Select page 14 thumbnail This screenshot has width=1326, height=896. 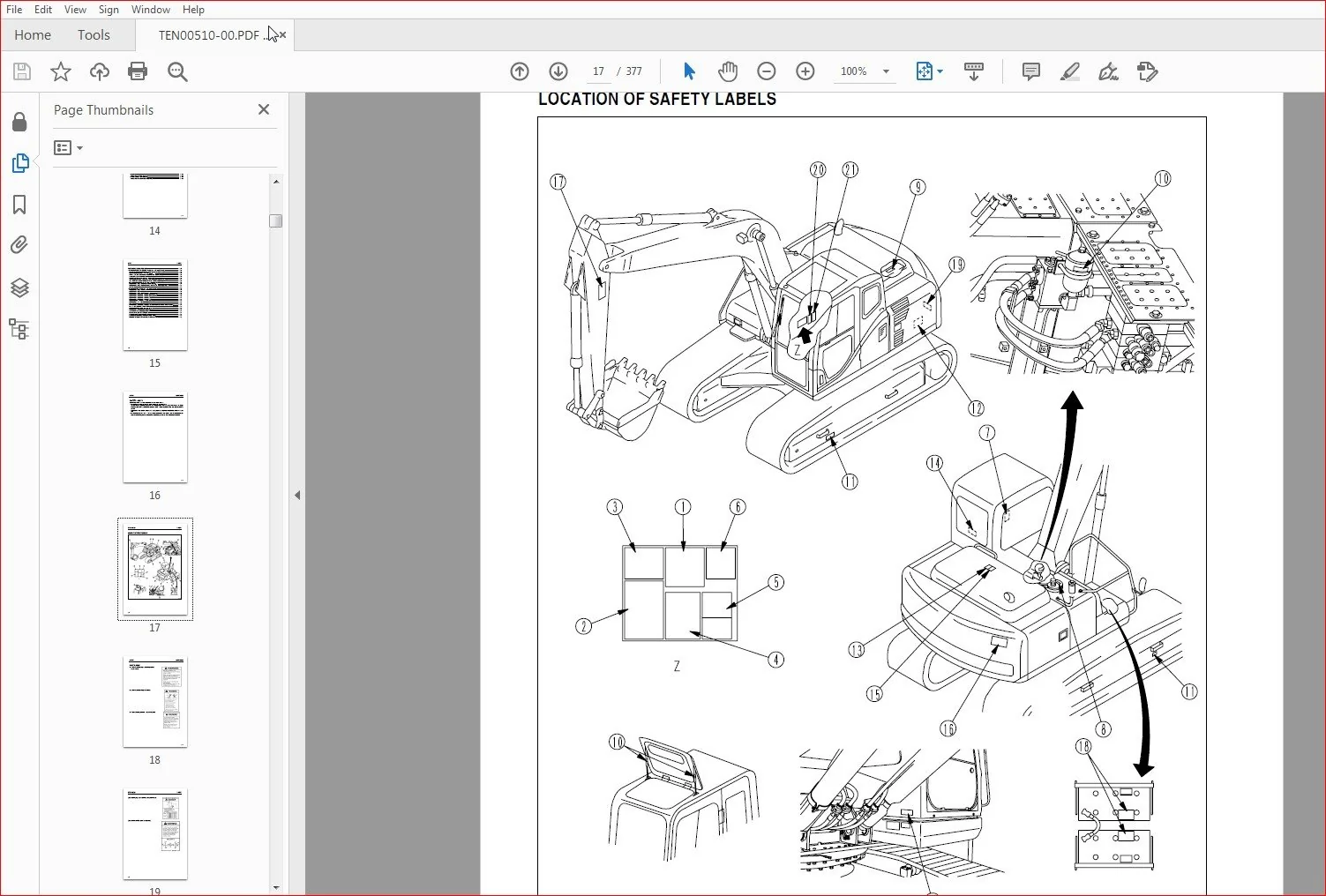click(154, 196)
